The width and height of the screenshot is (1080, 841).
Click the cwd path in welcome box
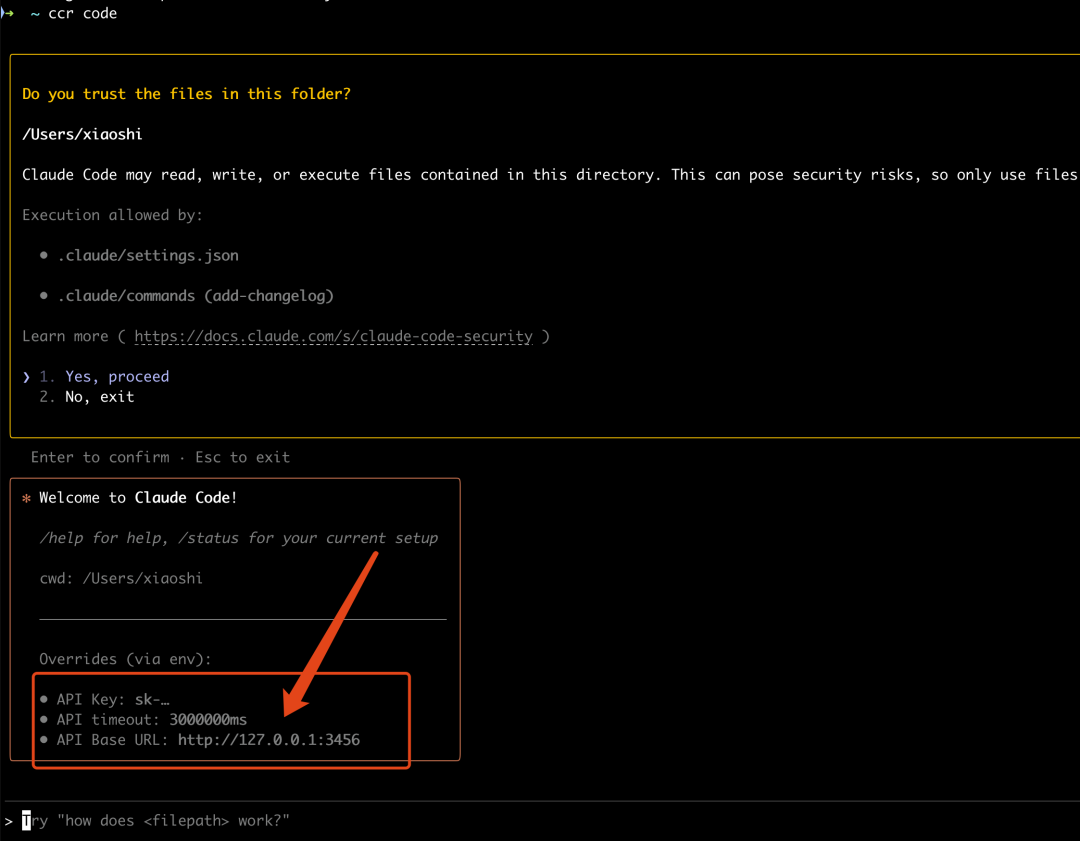[x=143, y=579]
